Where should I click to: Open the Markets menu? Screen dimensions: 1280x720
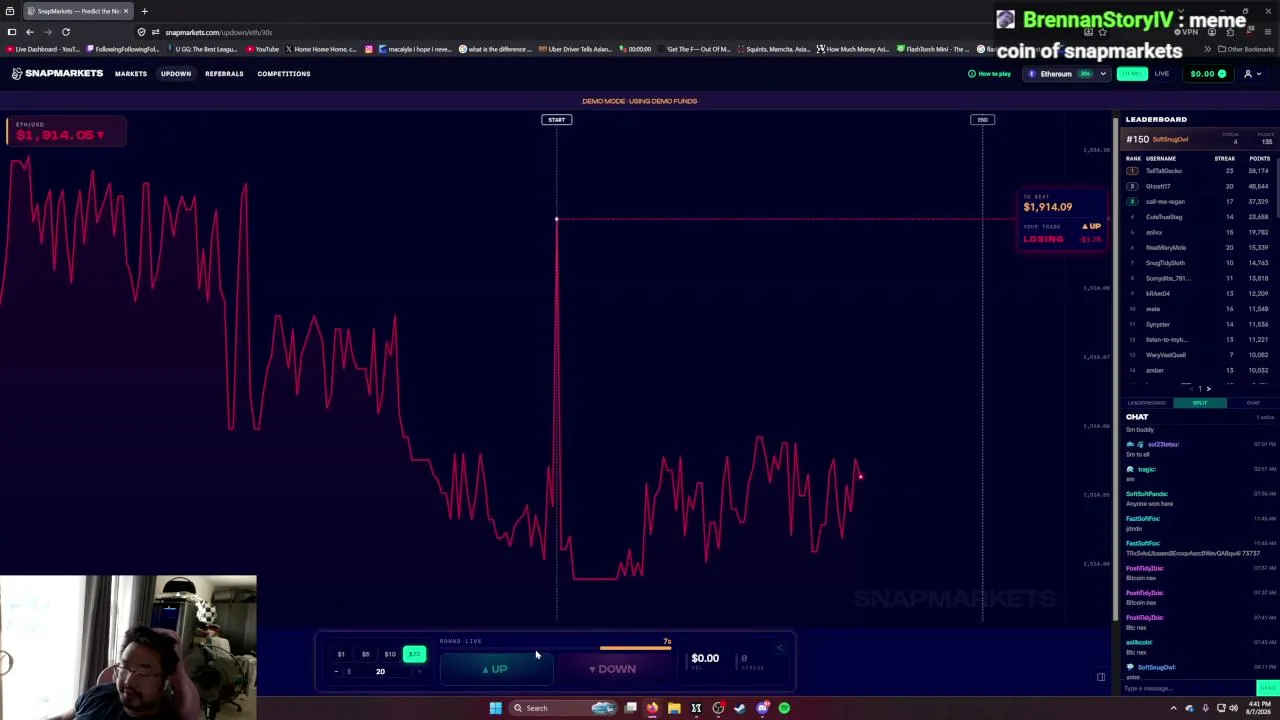(130, 73)
